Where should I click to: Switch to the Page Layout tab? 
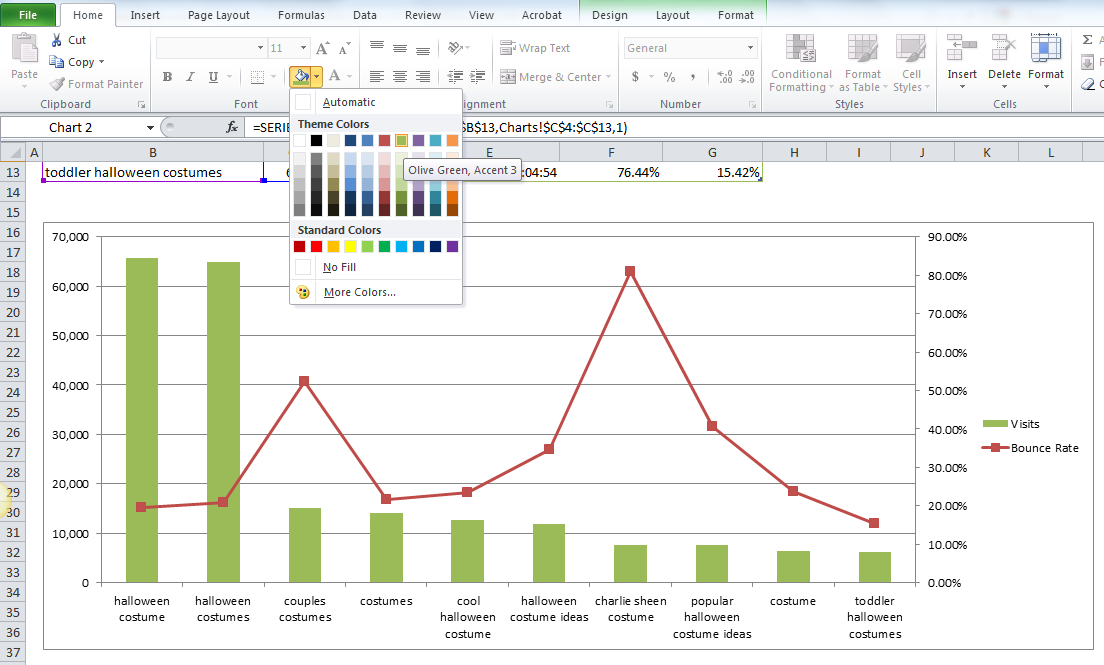(x=219, y=15)
